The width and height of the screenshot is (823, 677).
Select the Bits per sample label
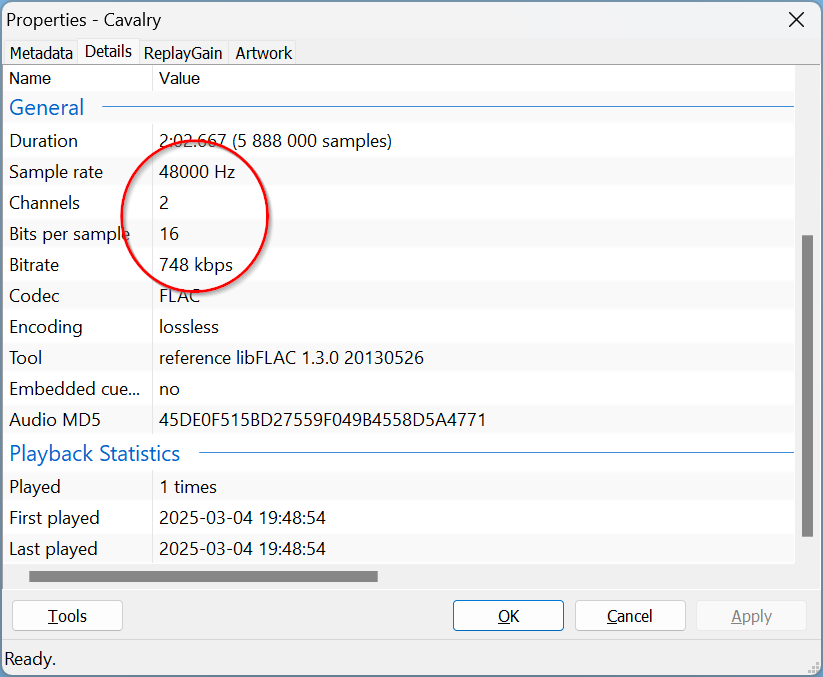69,234
